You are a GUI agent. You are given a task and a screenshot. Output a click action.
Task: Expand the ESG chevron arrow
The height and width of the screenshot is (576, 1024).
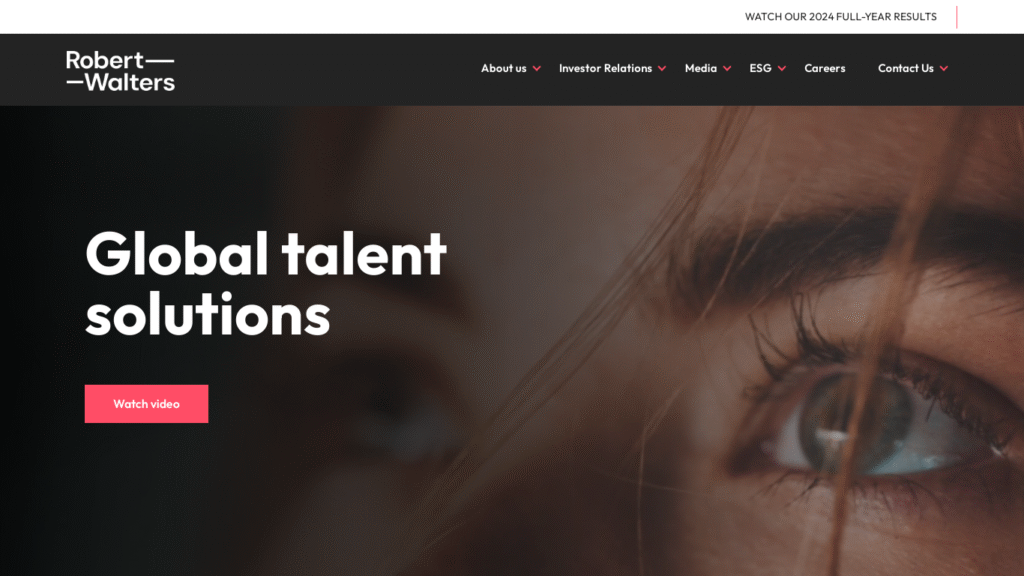782,69
